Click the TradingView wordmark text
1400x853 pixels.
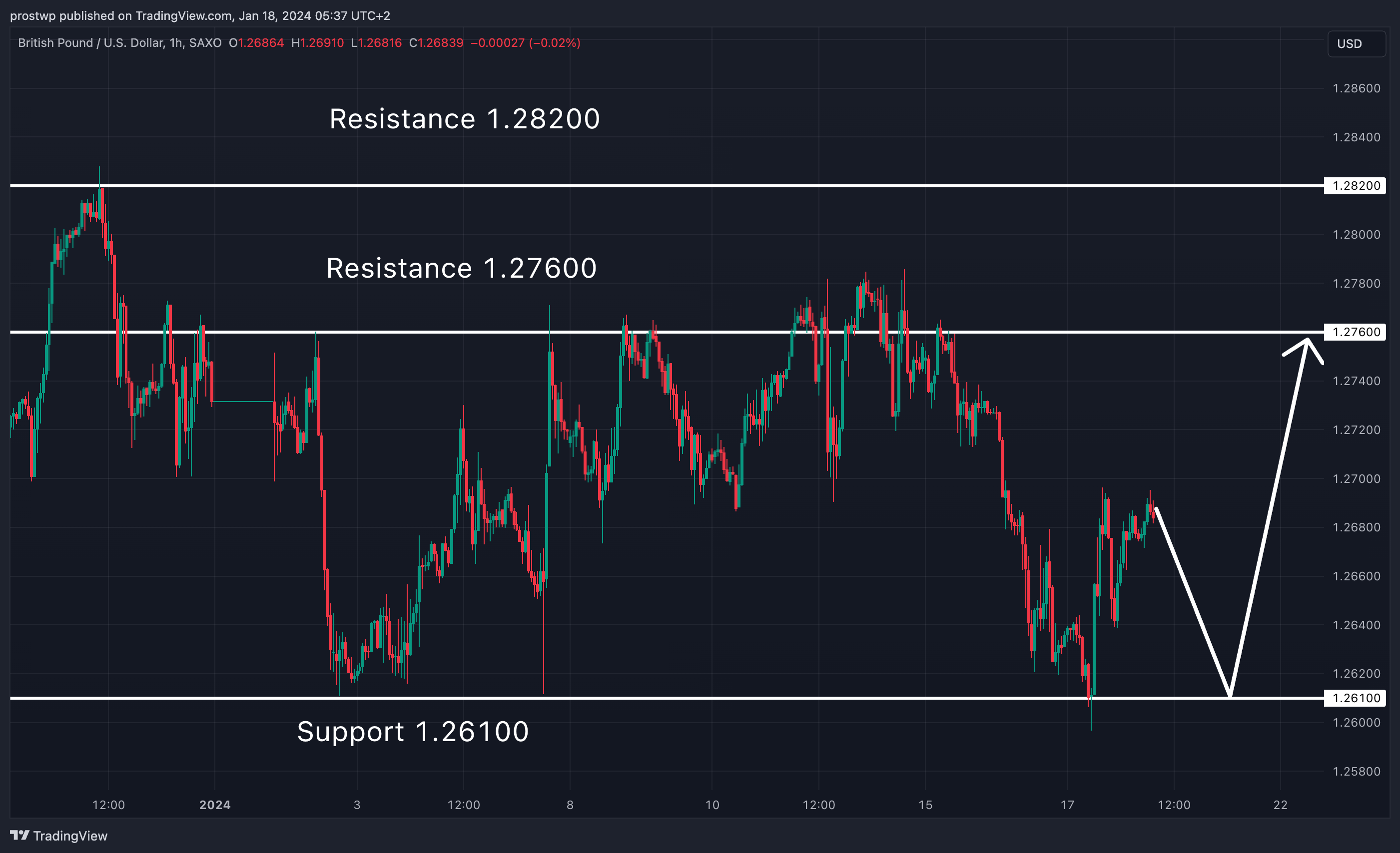click(x=70, y=836)
